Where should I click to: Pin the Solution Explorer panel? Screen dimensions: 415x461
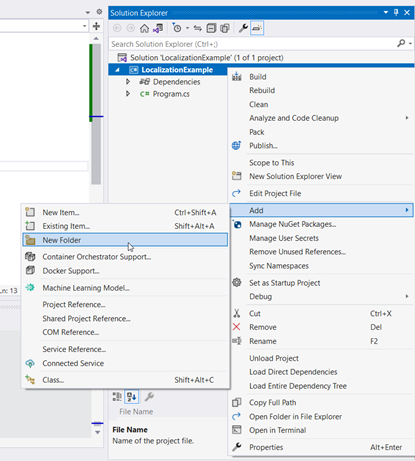click(x=396, y=13)
